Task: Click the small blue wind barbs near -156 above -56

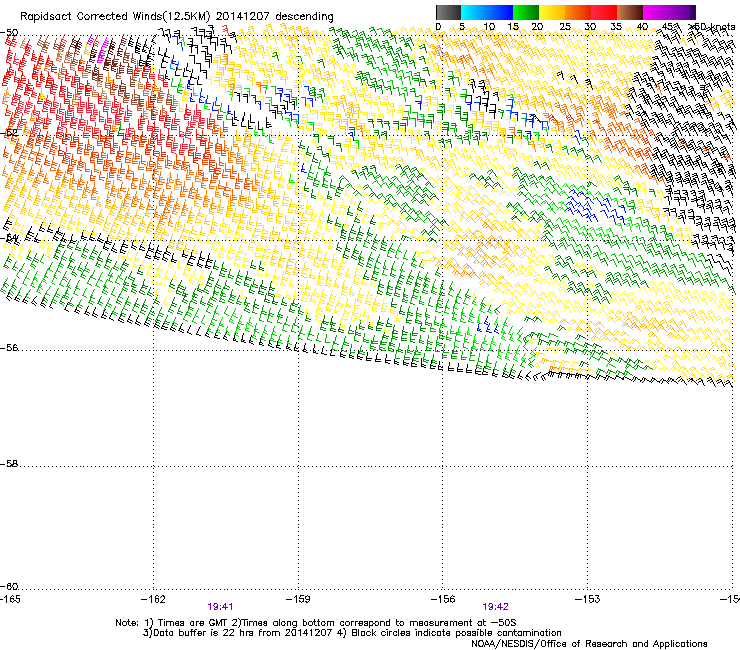Action: click(x=488, y=325)
